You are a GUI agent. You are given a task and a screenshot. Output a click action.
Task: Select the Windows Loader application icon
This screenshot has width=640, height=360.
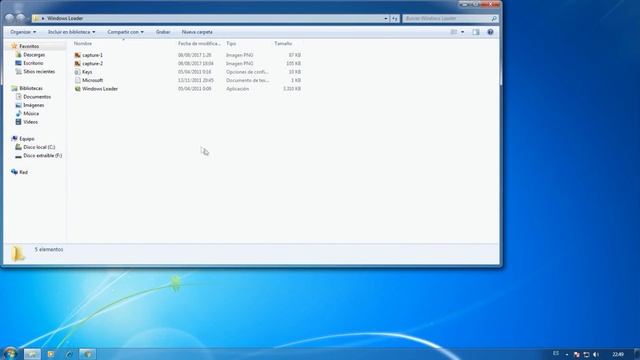[78, 89]
